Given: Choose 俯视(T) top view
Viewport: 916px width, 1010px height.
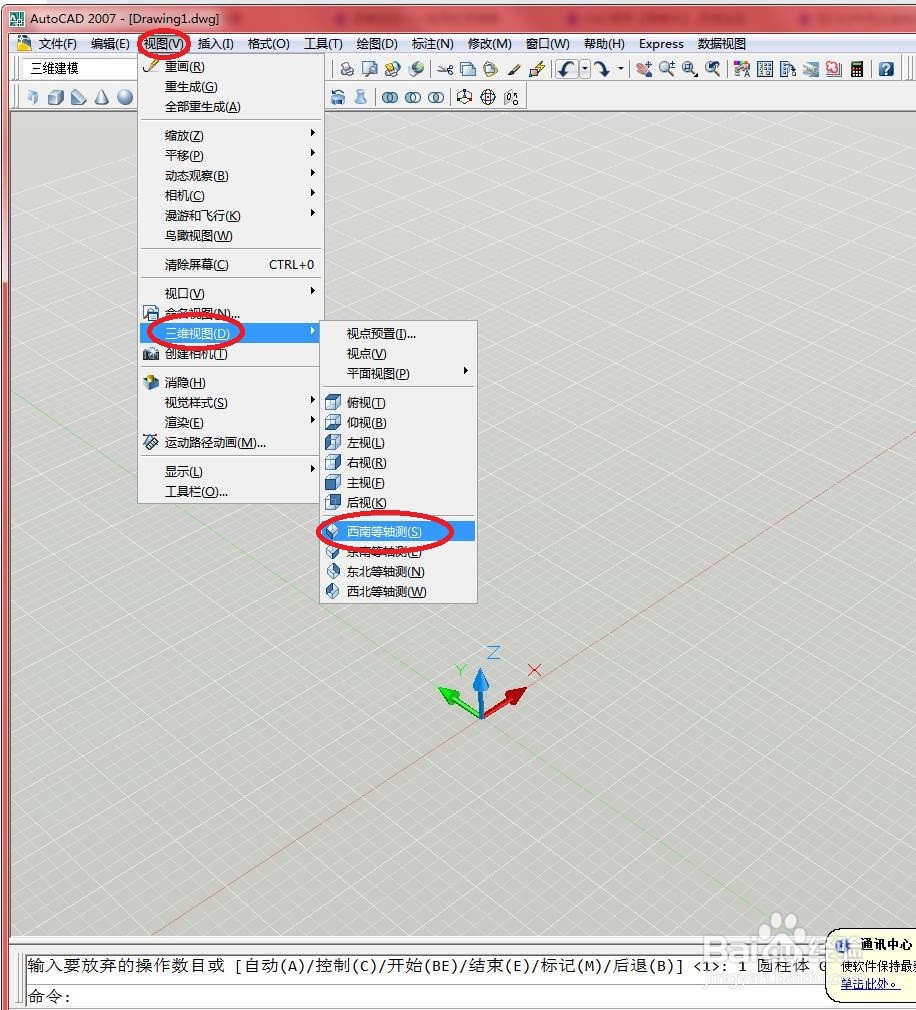Looking at the screenshot, I should coord(398,403).
